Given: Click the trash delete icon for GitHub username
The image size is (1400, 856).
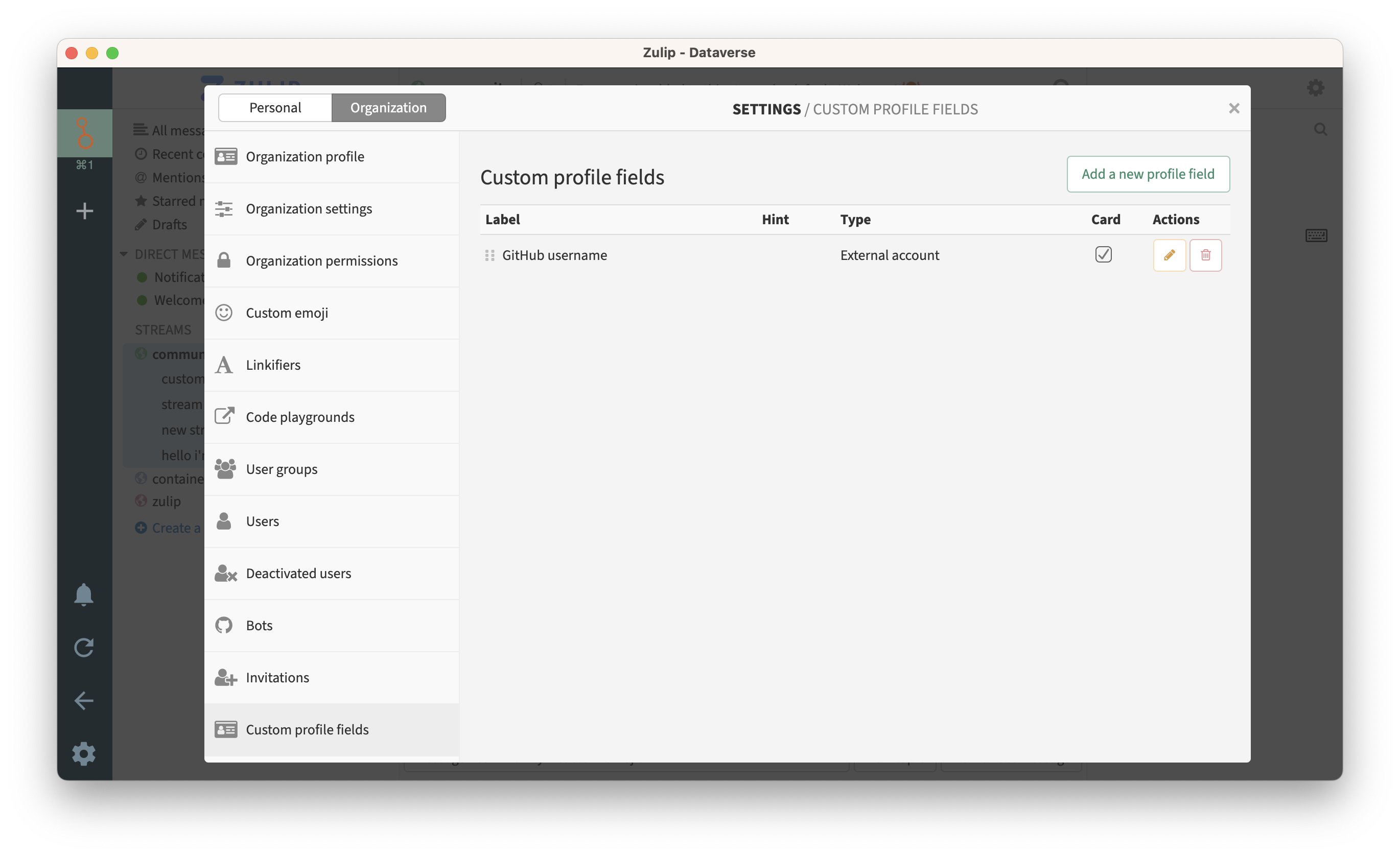Looking at the screenshot, I should 1205,255.
